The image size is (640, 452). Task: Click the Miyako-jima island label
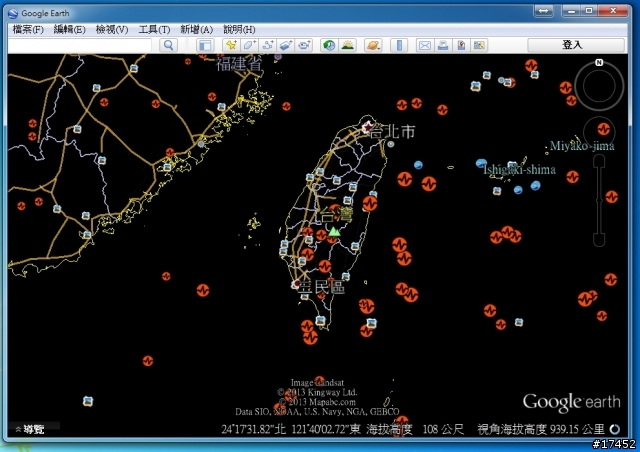(x=582, y=146)
